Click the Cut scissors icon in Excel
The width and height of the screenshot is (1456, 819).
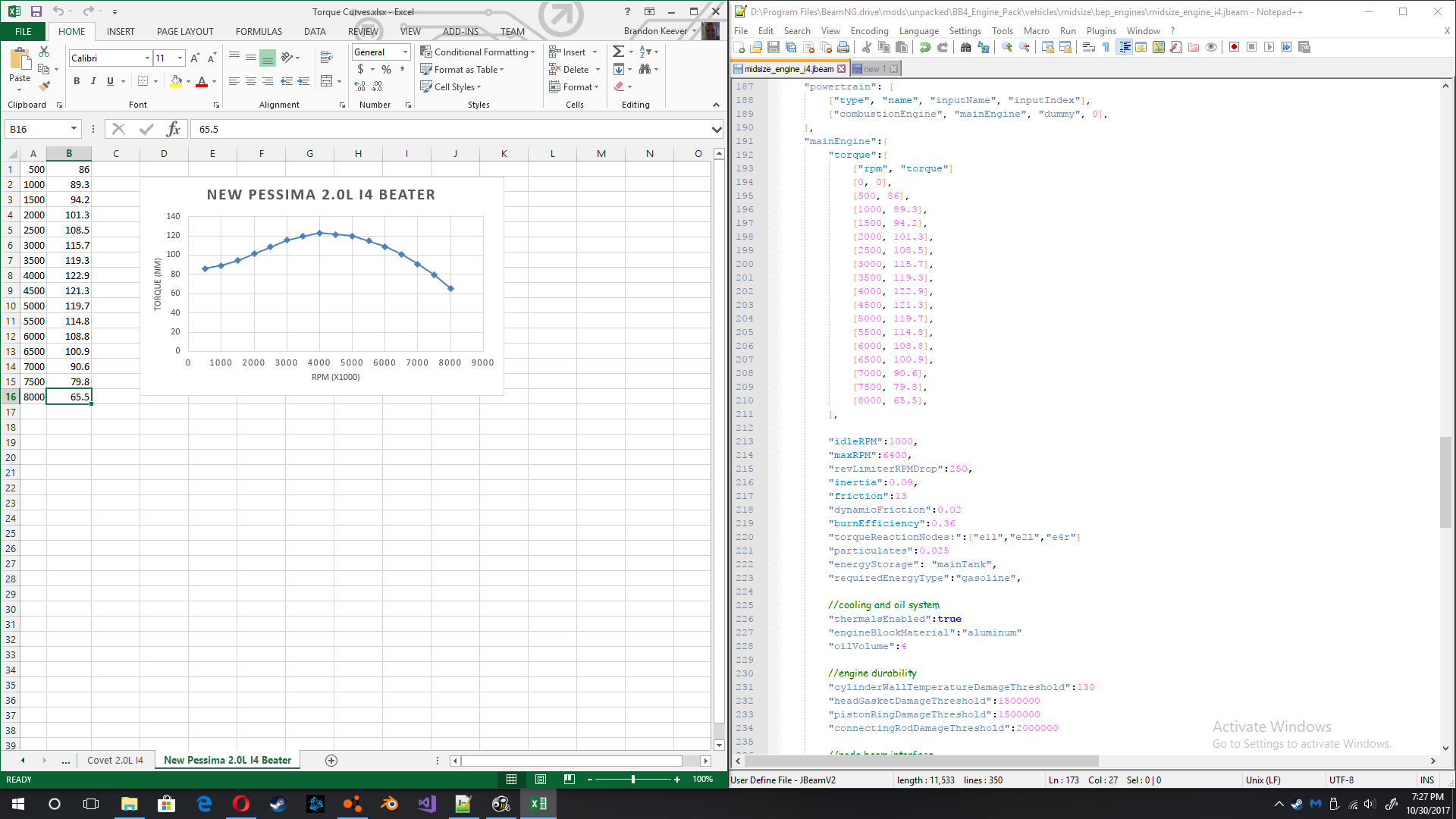(44, 52)
